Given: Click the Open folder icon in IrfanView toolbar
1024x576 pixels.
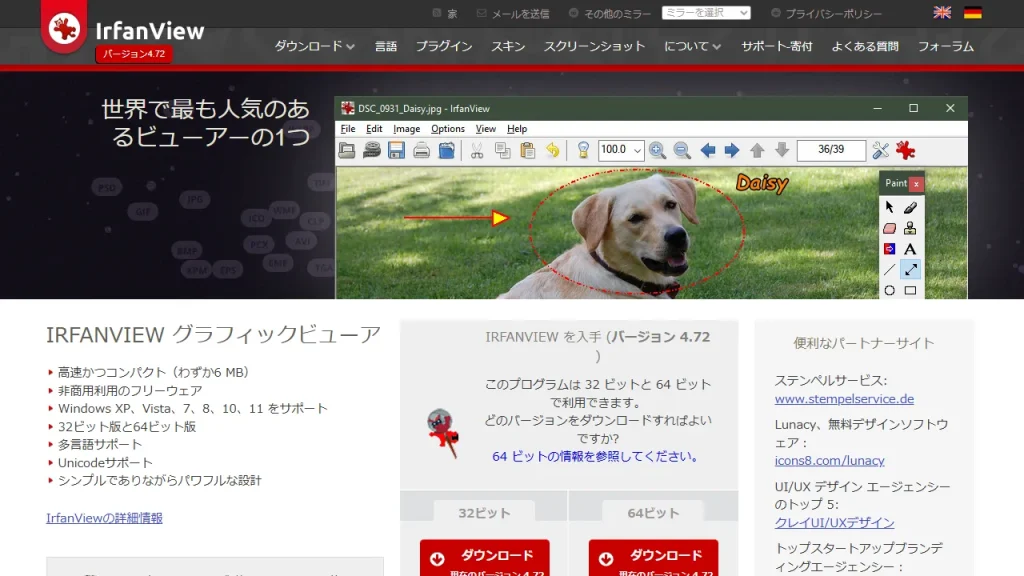Looking at the screenshot, I should click(x=347, y=150).
